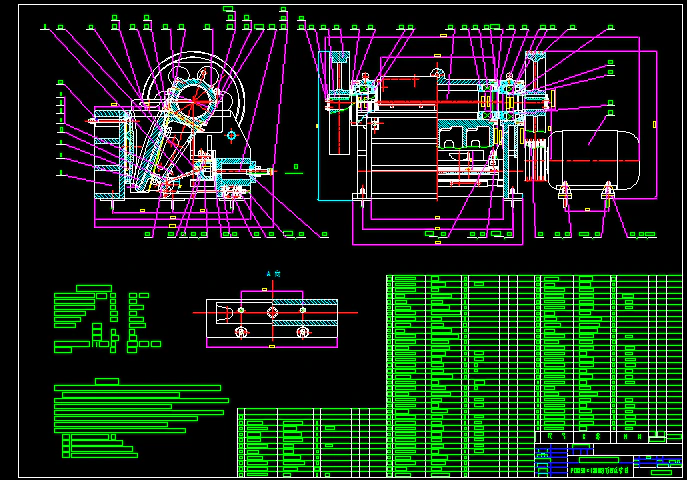Select the left bolt hole circle in view A
Image resolution: width=687 pixels, height=480 pixels.
tap(242, 332)
